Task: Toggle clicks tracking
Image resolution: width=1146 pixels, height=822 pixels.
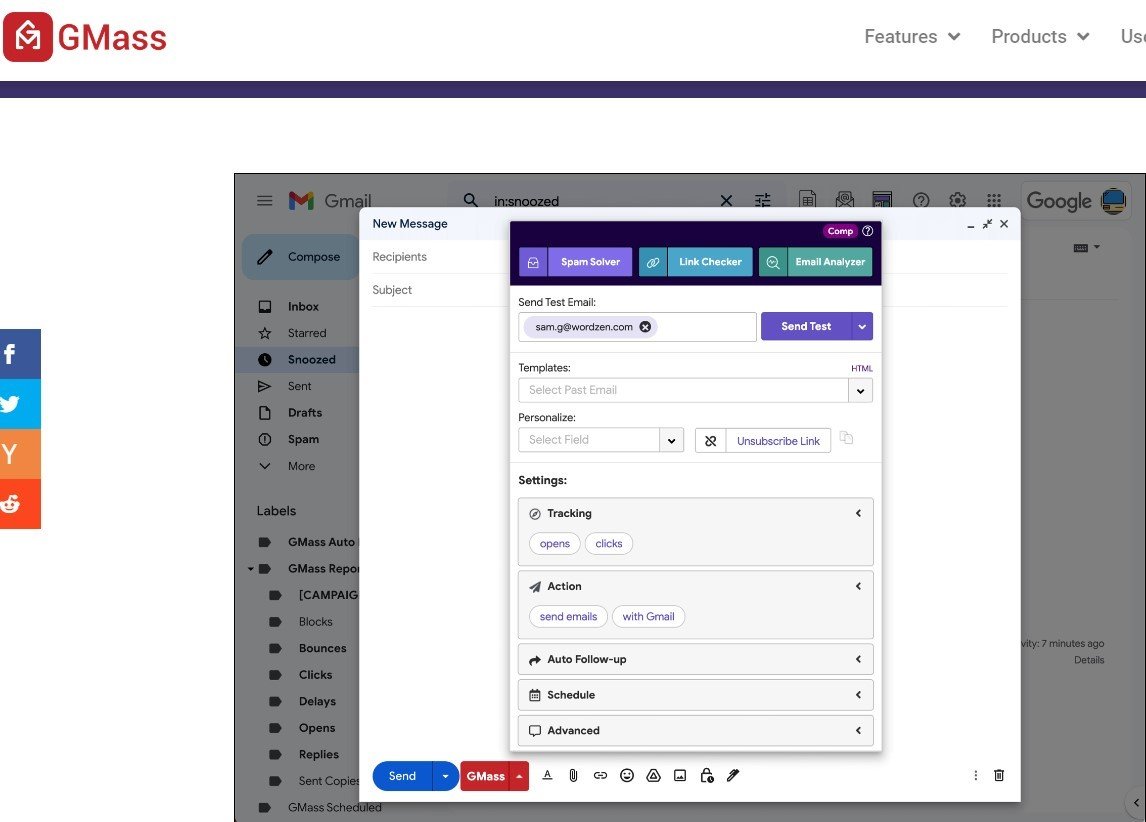Action: pyautogui.click(x=609, y=544)
